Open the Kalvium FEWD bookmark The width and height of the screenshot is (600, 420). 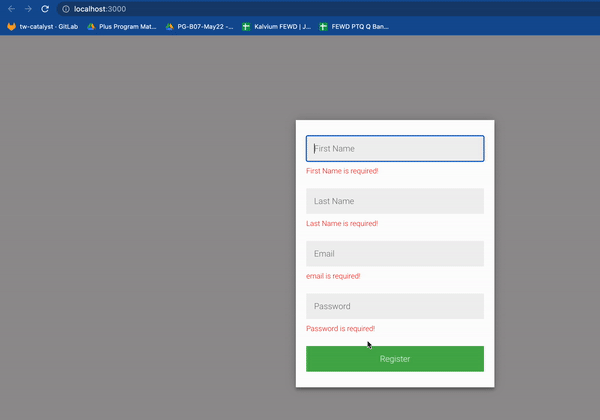pyautogui.click(x=277, y=27)
